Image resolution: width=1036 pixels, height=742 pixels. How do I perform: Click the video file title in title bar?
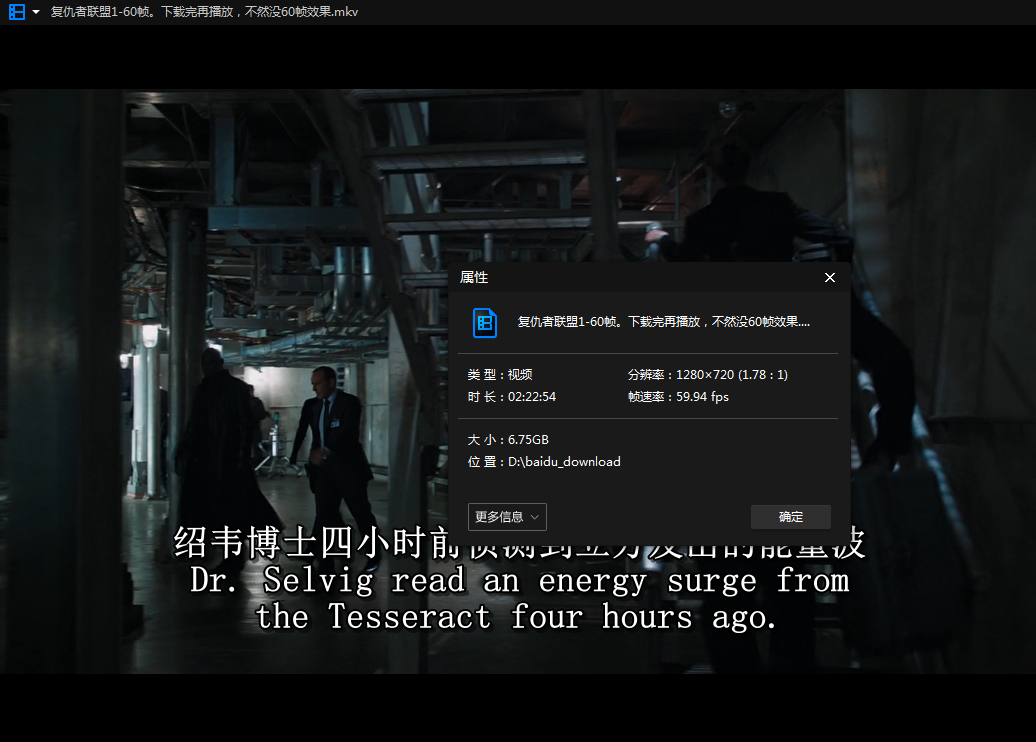pyautogui.click(x=204, y=12)
